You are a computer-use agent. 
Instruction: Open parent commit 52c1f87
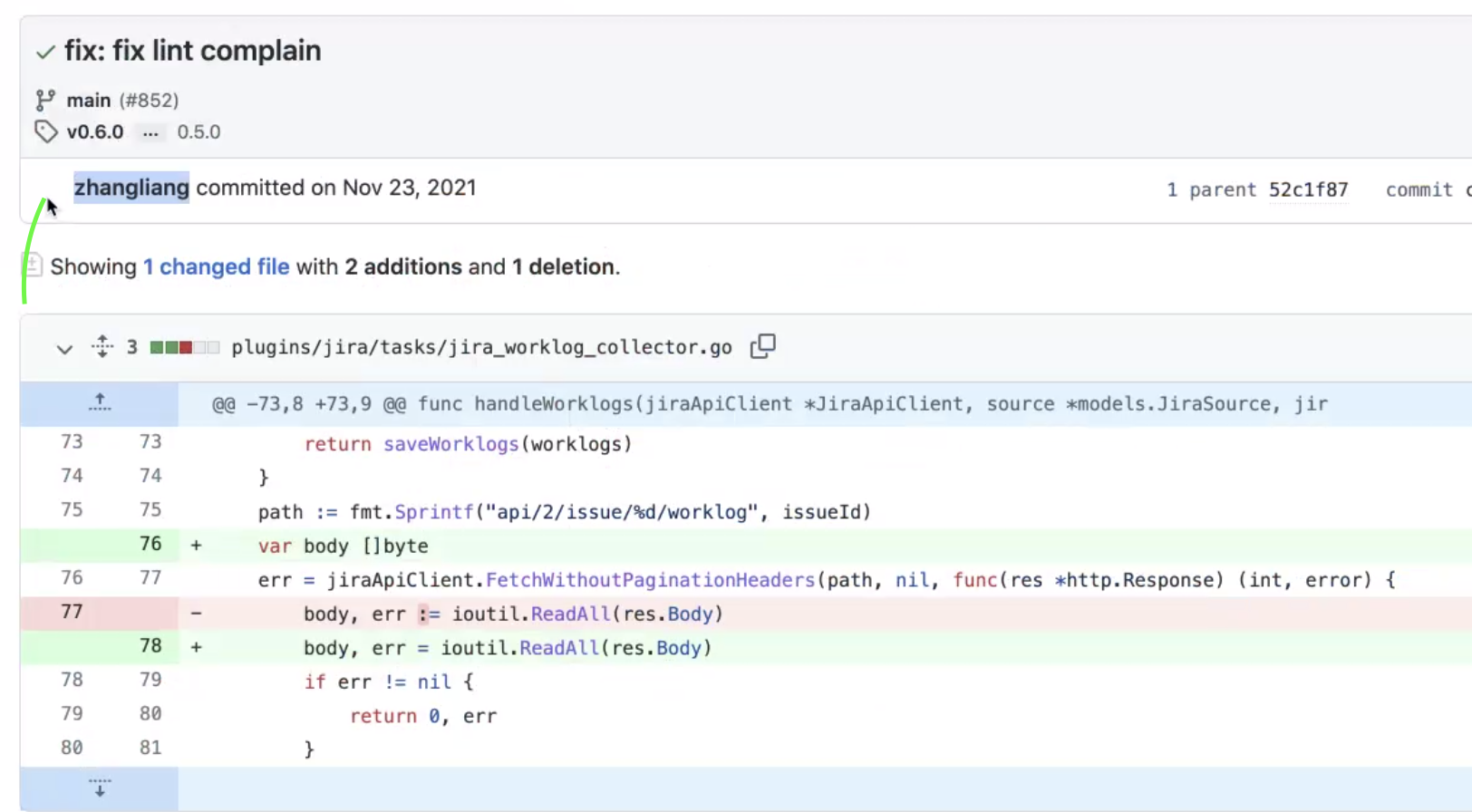1308,189
